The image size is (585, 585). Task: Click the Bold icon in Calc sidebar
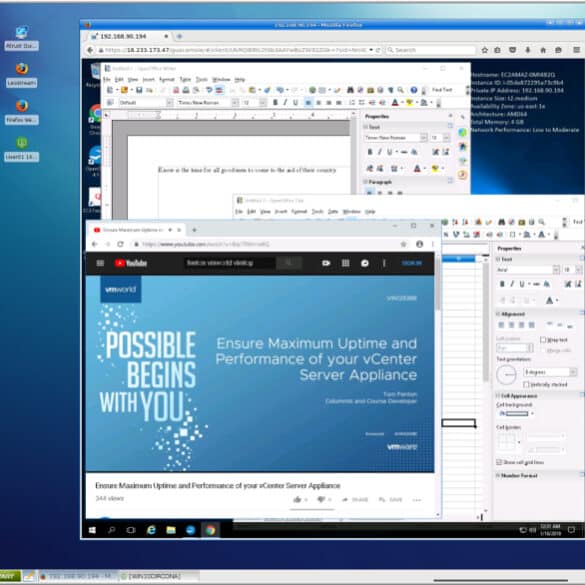click(502, 284)
